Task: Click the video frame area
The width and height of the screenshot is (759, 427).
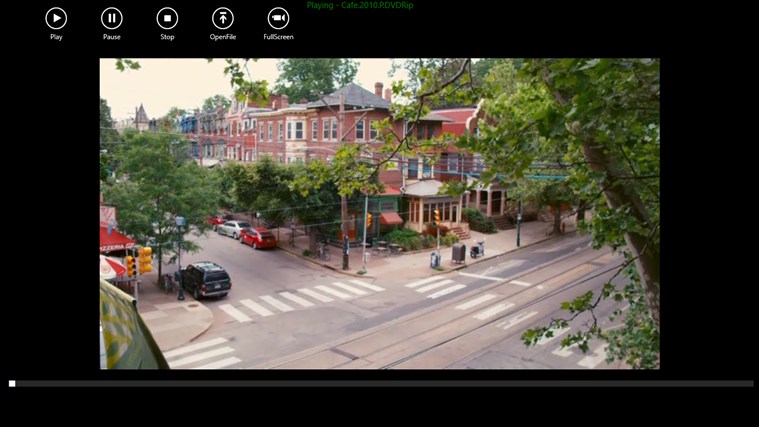Action: pyautogui.click(x=380, y=214)
